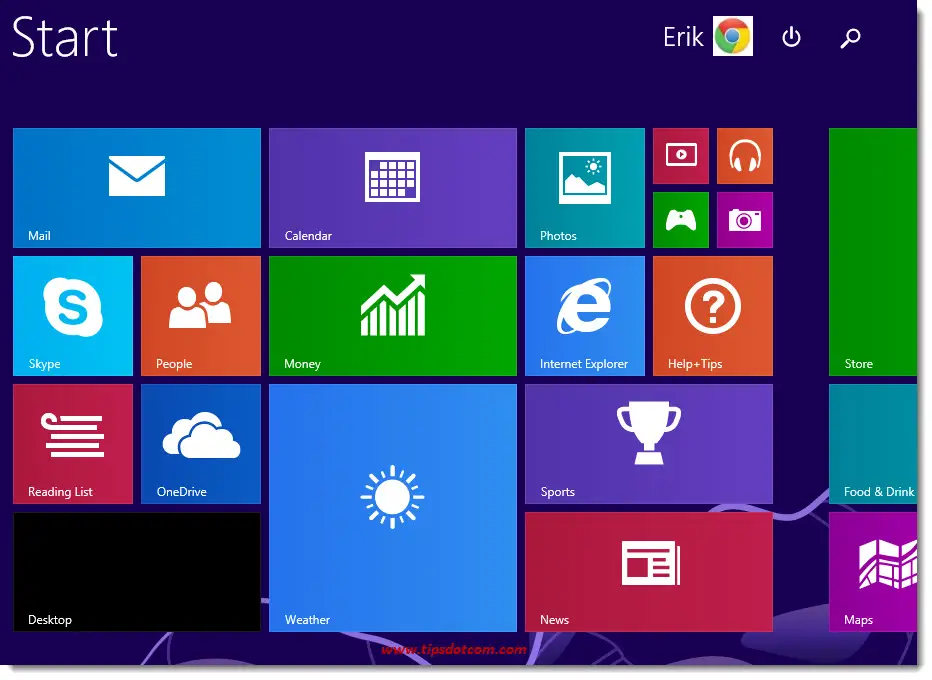Open the Sports tile
The height and width of the screenshot is (680, 932).
click(x=649, y=444)
